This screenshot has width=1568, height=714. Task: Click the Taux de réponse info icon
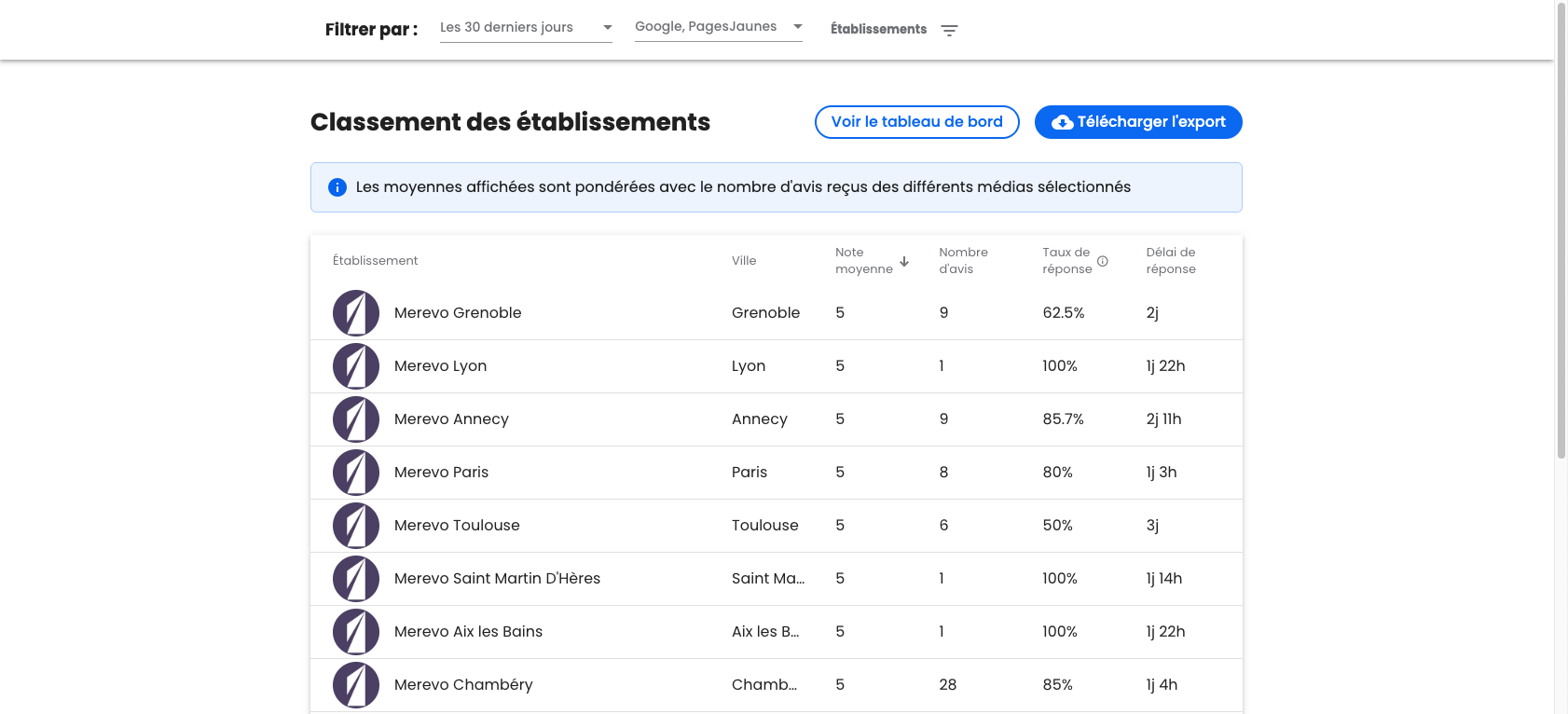click(x=1103, y=261)
